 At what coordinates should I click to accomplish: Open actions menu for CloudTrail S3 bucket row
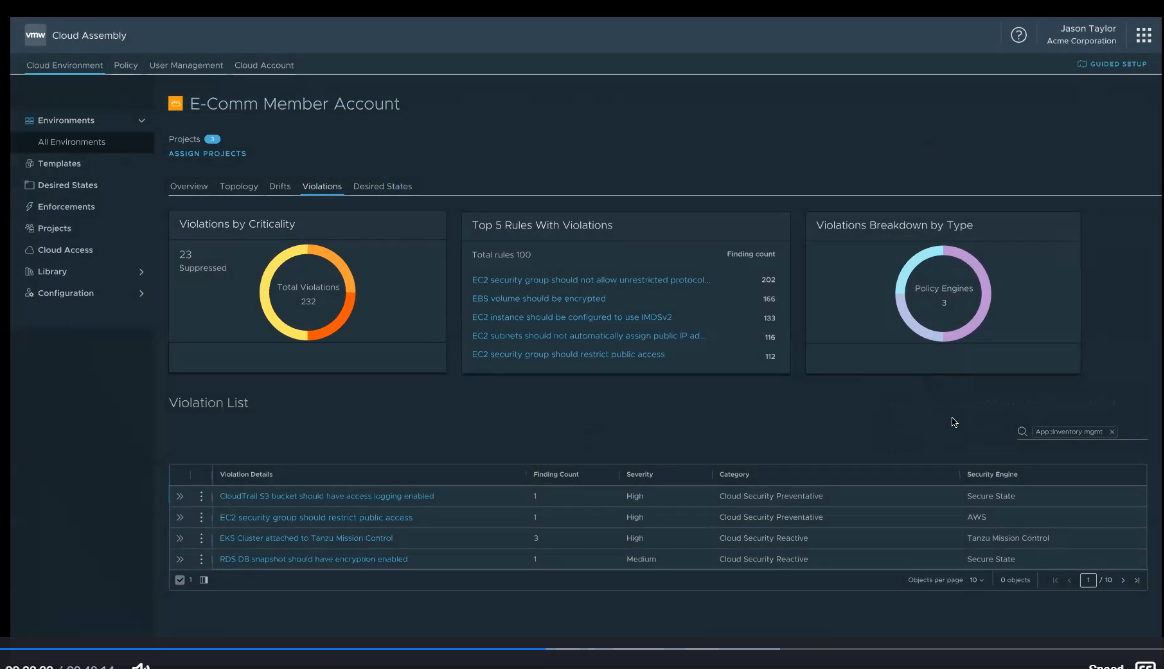tap(201, 496)
